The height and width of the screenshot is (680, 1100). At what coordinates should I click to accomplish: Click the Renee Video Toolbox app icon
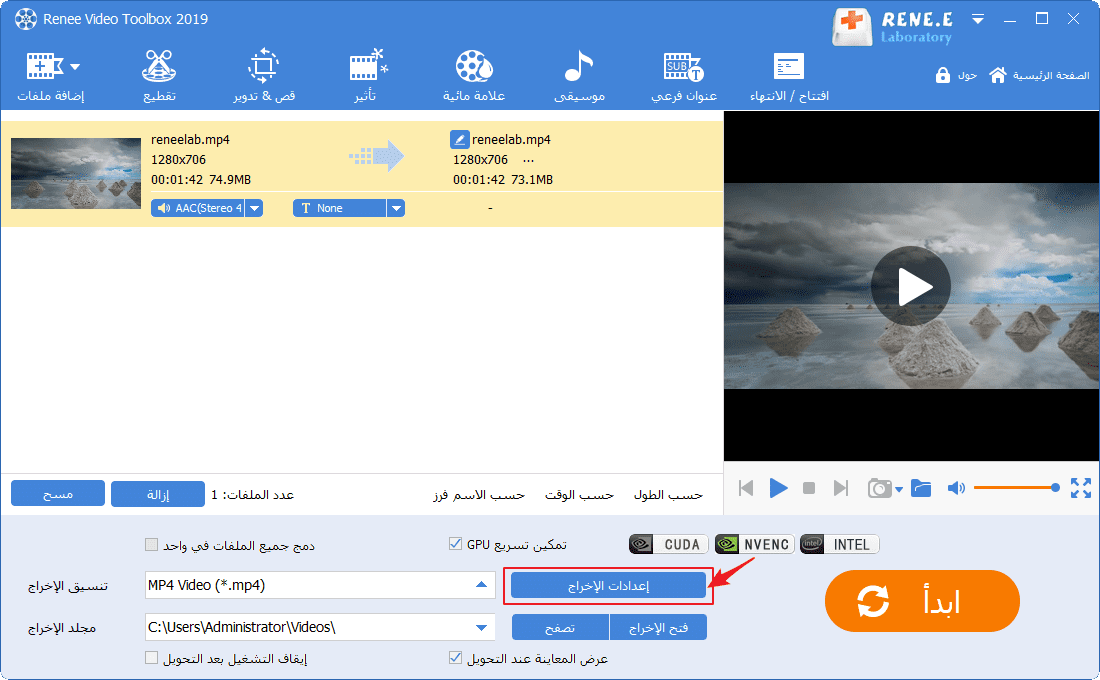(25, 19)
